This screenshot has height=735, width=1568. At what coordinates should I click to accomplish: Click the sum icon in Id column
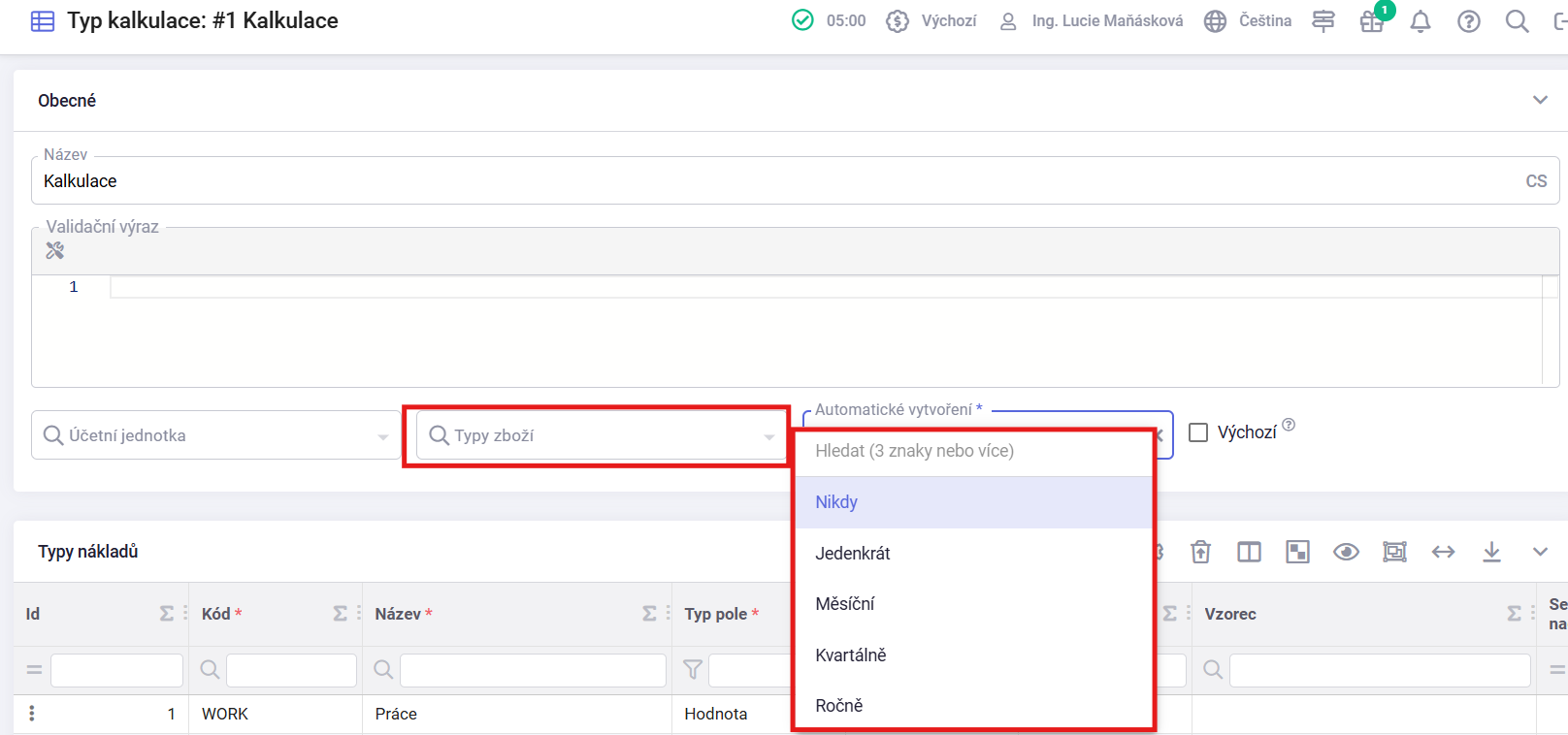167,614
